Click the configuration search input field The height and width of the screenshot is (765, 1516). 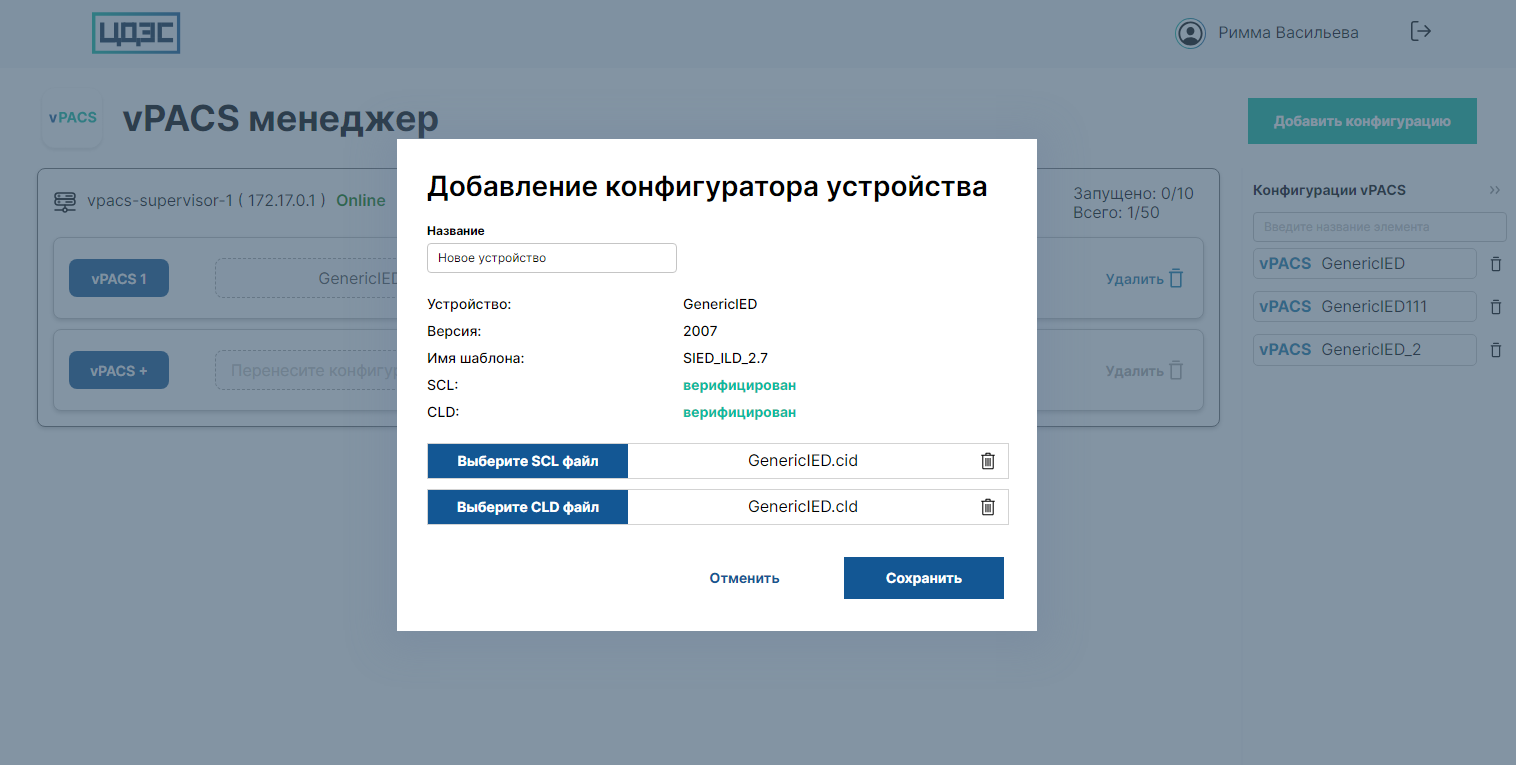tap(1378, 227)
